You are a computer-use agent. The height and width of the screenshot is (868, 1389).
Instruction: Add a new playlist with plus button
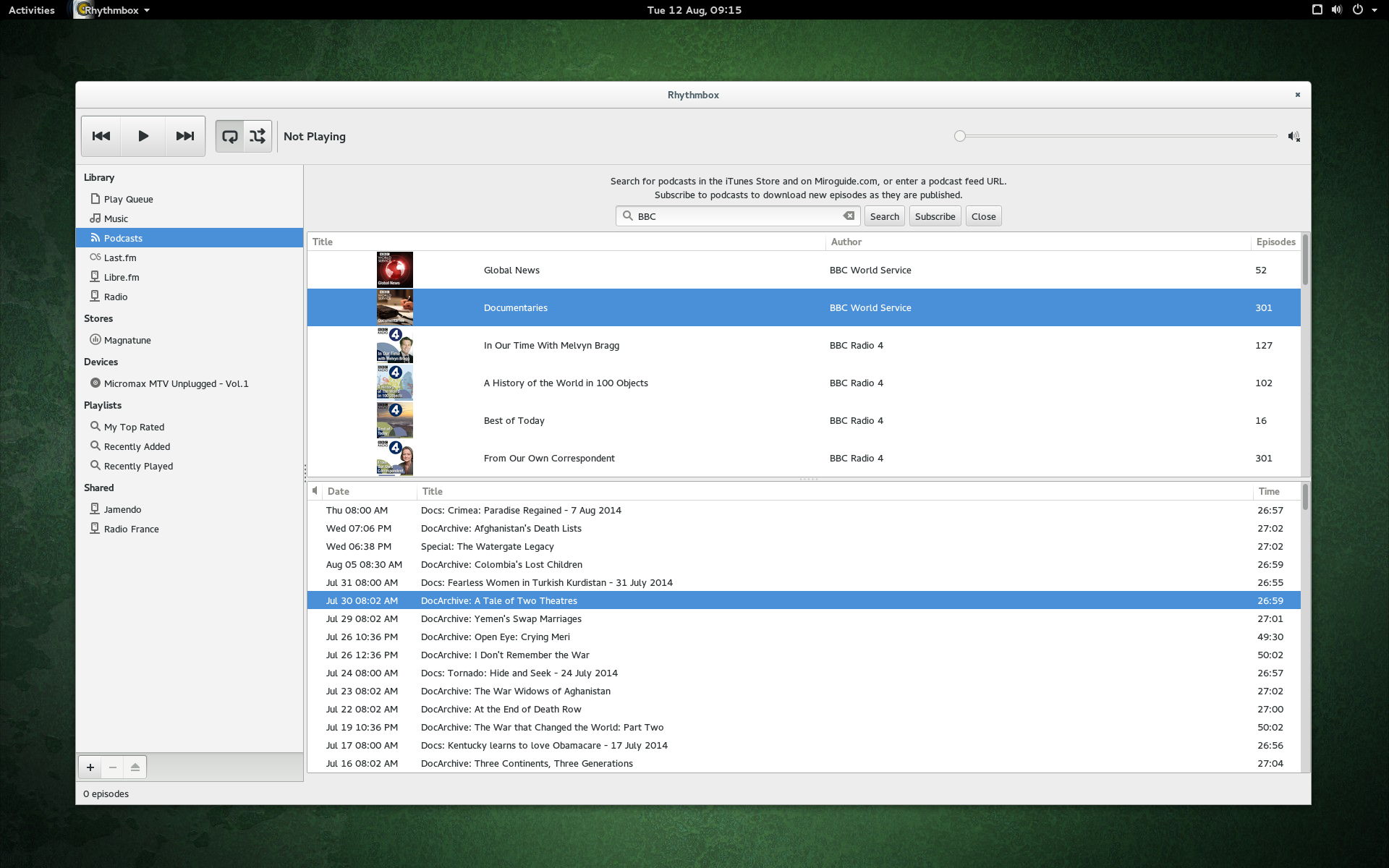[x=90, y=767]
